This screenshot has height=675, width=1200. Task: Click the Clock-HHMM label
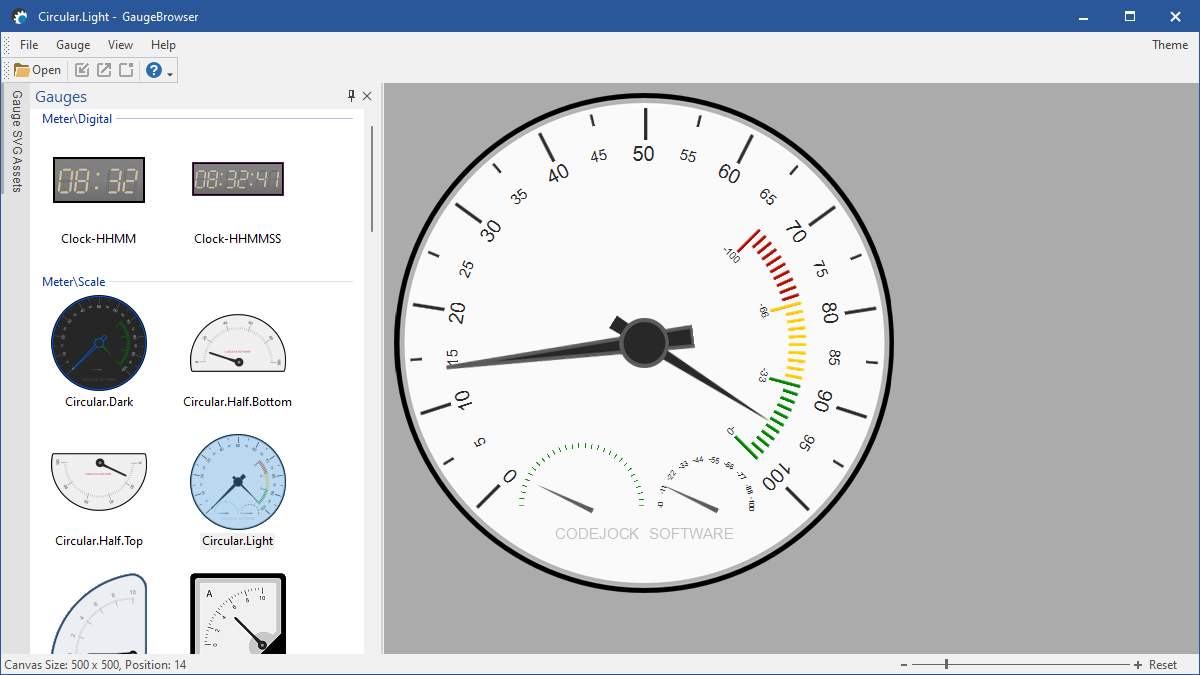point(98,239)
